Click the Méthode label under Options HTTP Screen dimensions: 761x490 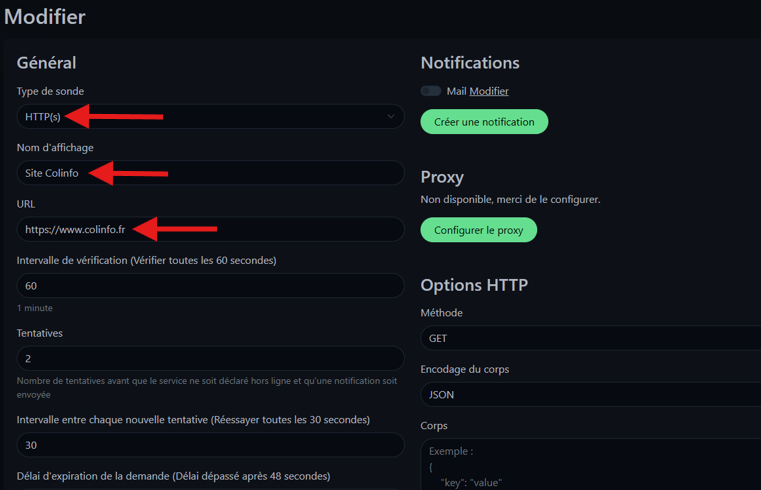[442, 313]
